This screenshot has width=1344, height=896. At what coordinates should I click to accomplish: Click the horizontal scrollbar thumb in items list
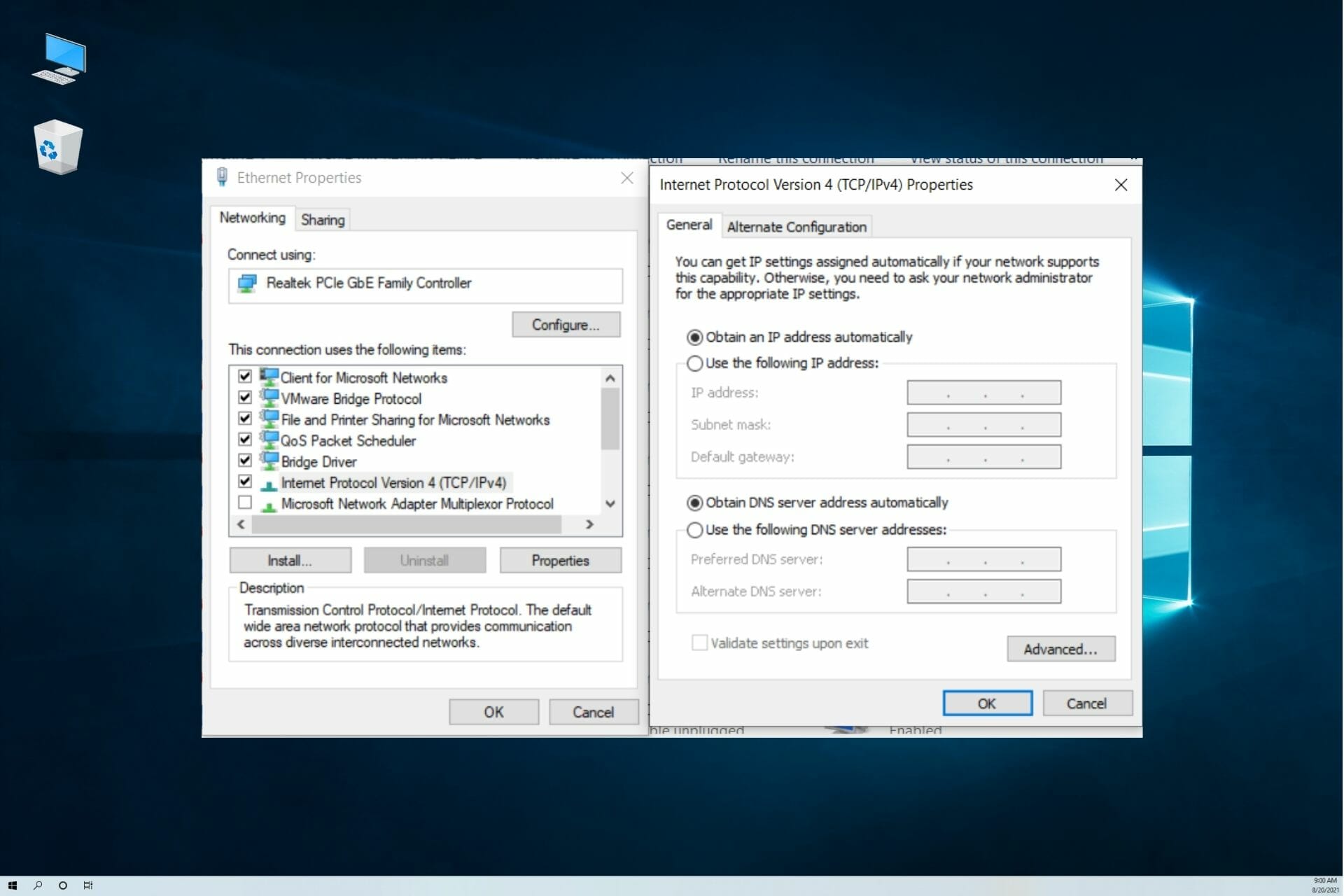tap(406, 524)
